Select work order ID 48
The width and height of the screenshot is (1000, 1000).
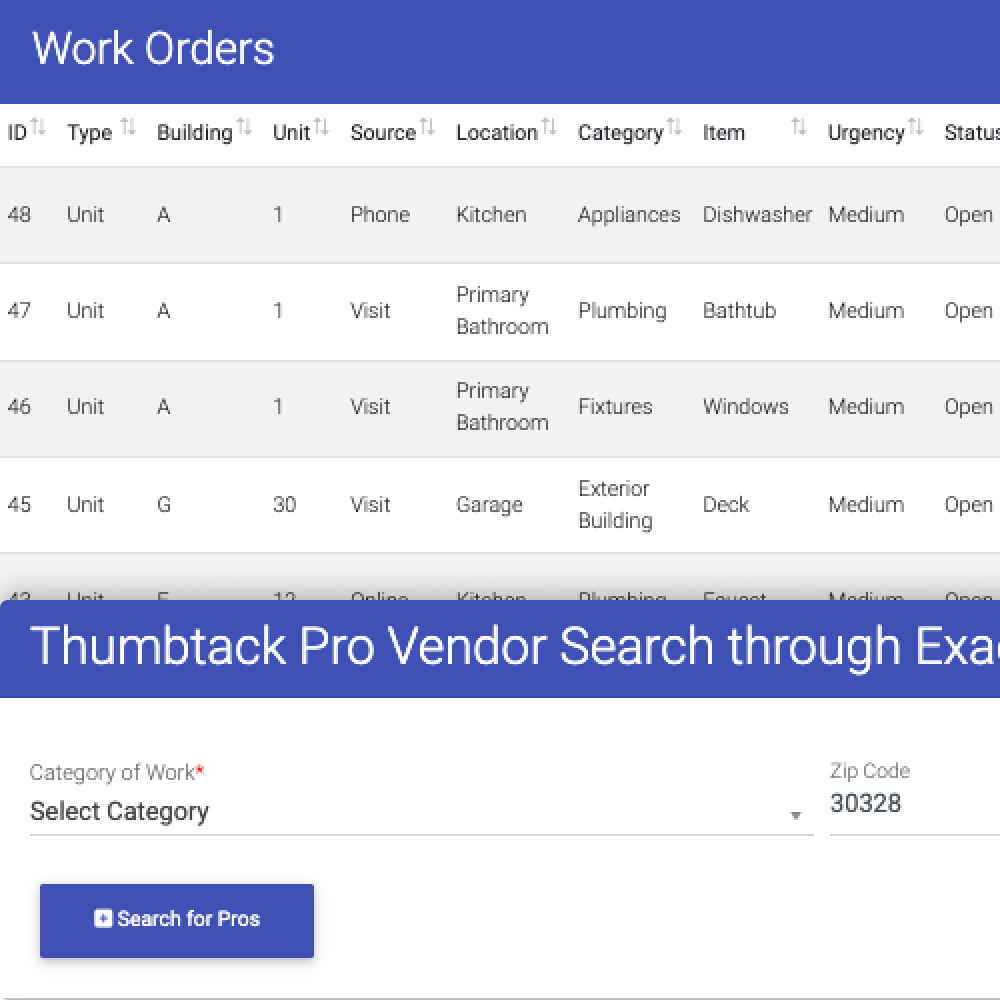[19, 214]
